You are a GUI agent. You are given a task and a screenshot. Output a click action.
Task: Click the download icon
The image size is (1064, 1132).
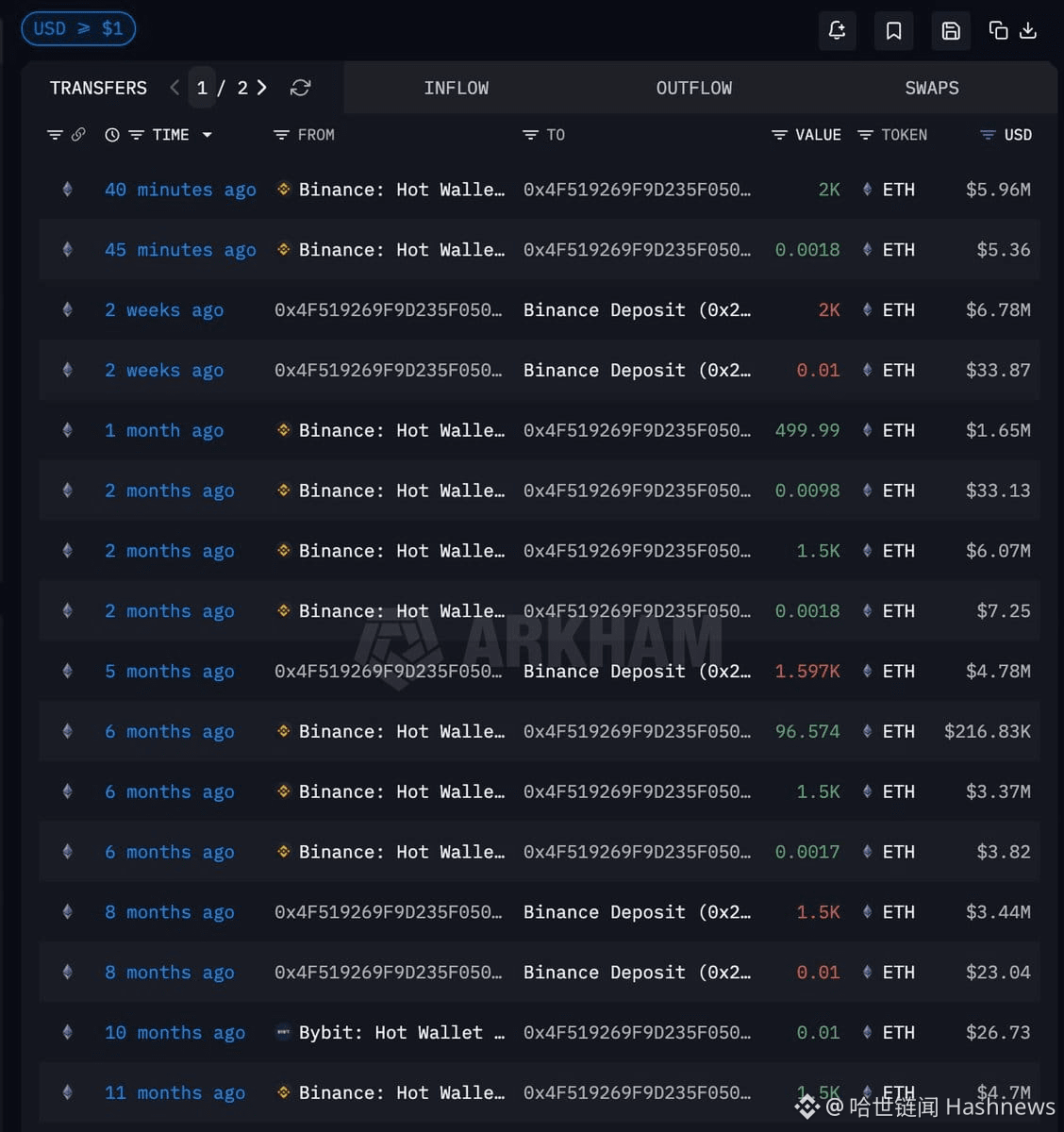(x=1029, y=31)
